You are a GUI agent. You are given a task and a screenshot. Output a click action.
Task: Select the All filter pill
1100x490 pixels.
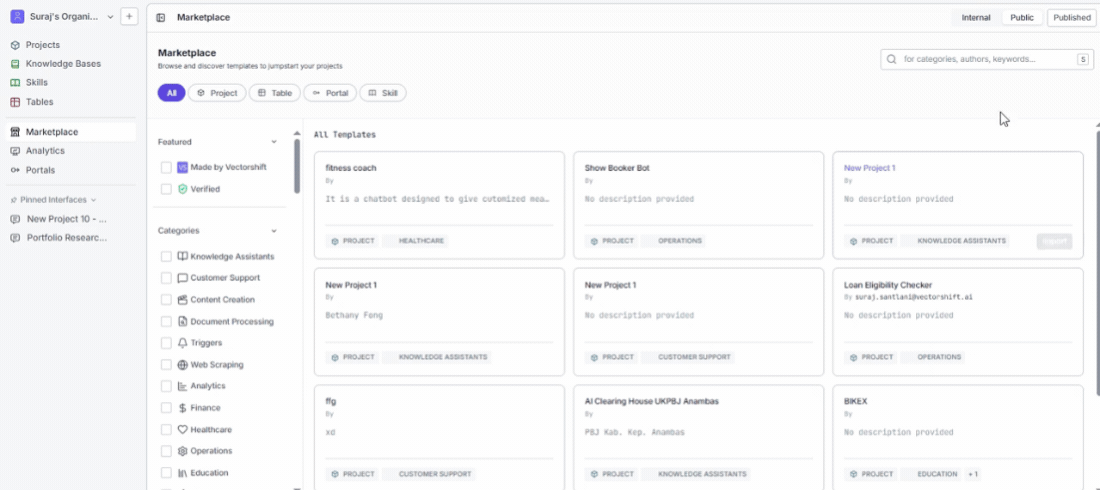pyautogui.click(x=171, y=93)
